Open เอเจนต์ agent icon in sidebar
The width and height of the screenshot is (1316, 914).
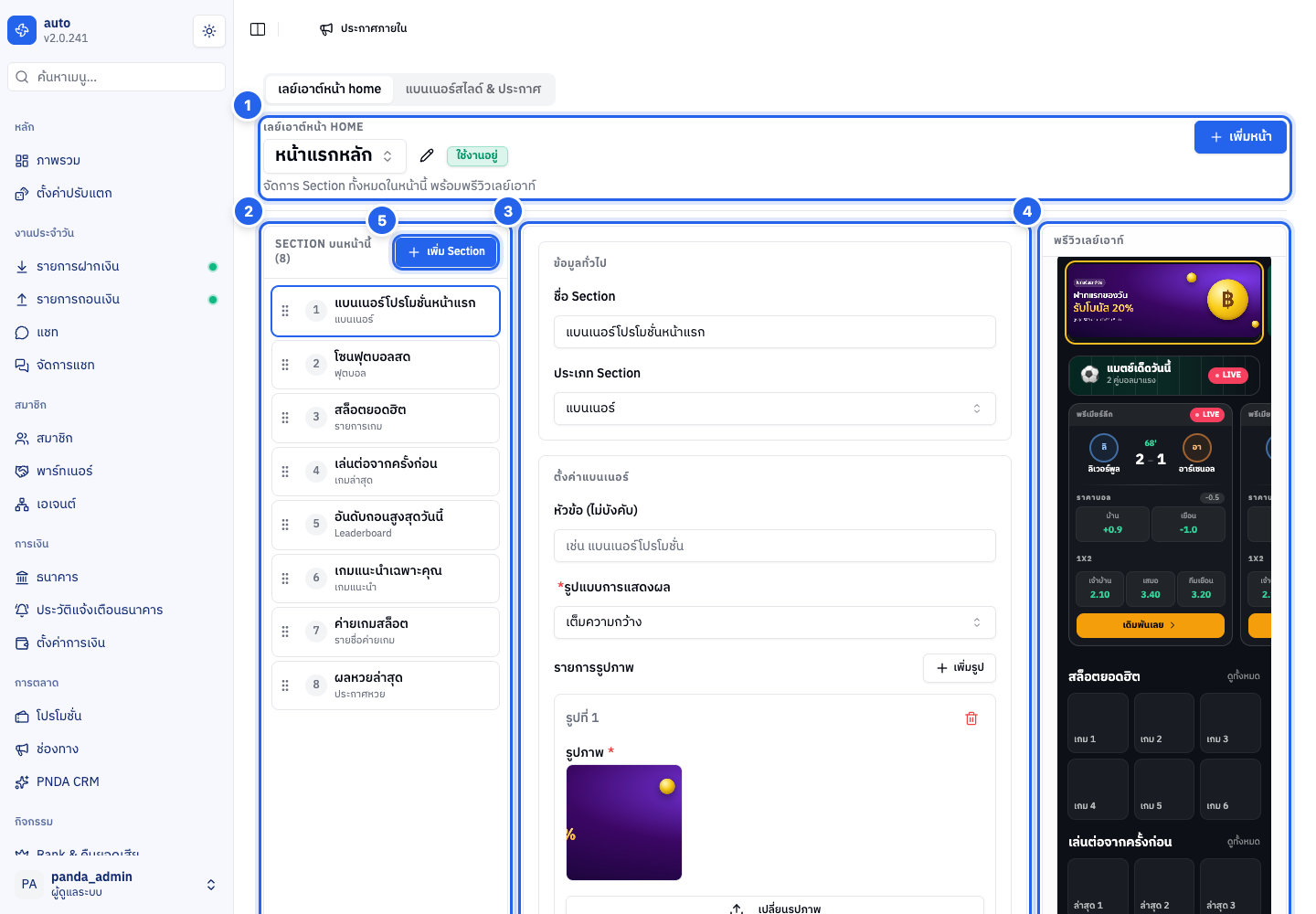(x=22, y=505)
